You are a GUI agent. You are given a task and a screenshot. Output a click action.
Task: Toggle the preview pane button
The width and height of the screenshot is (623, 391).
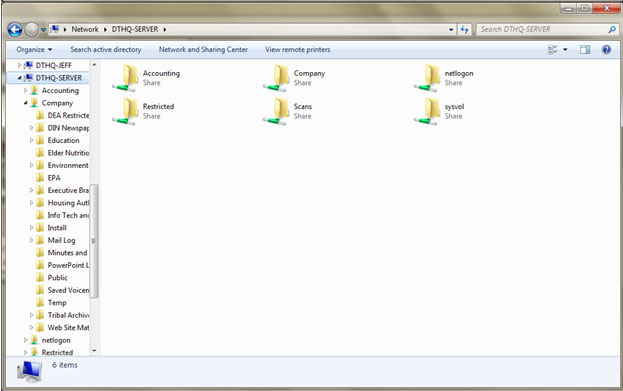(x=585, y=50)
